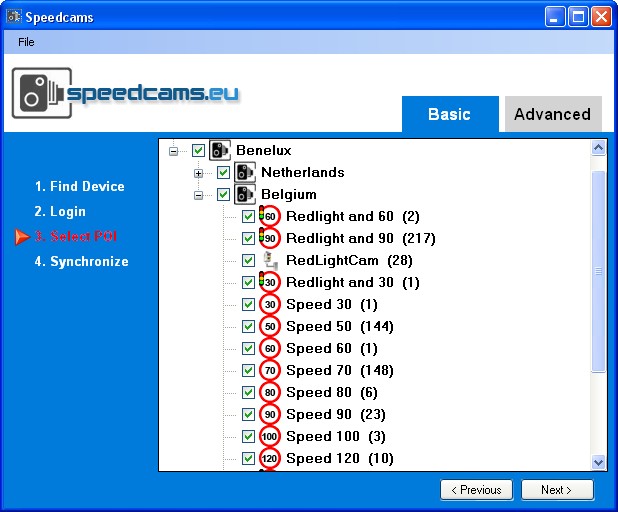Click the Speed 120 sign icon
Viewport: 618px width, 512px height.
(x=270, y=458)
